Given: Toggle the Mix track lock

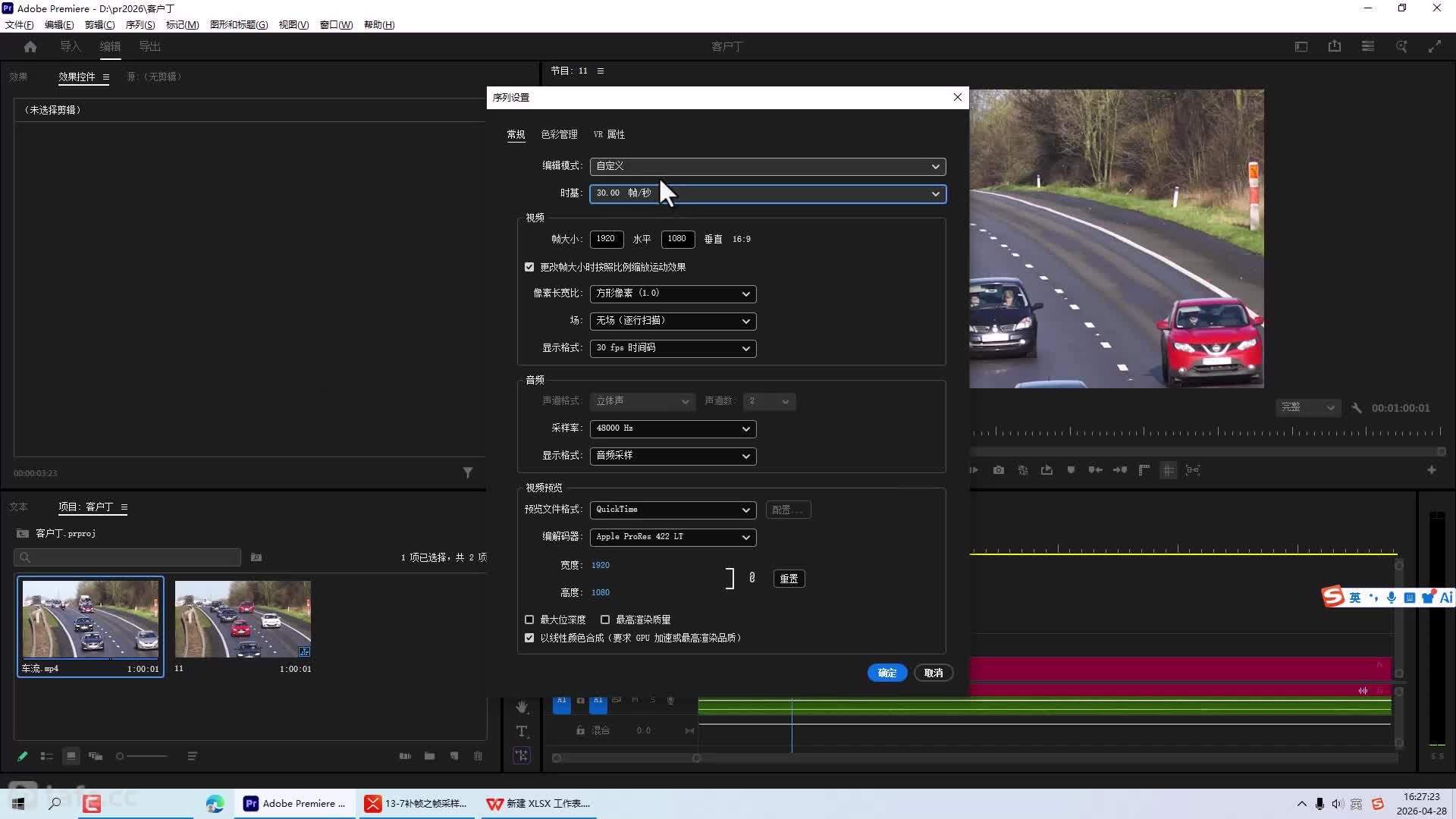Looking at the screenshot, I should click(x=580, y=730).
